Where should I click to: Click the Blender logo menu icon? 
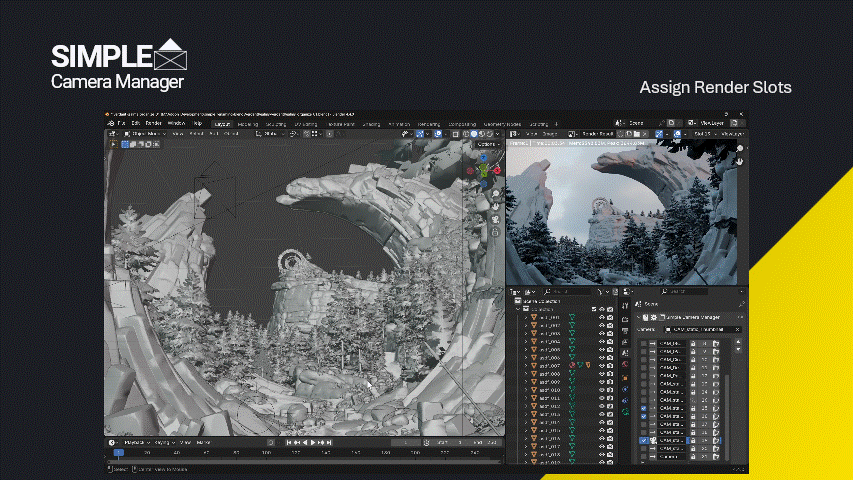tap(110, 124)
